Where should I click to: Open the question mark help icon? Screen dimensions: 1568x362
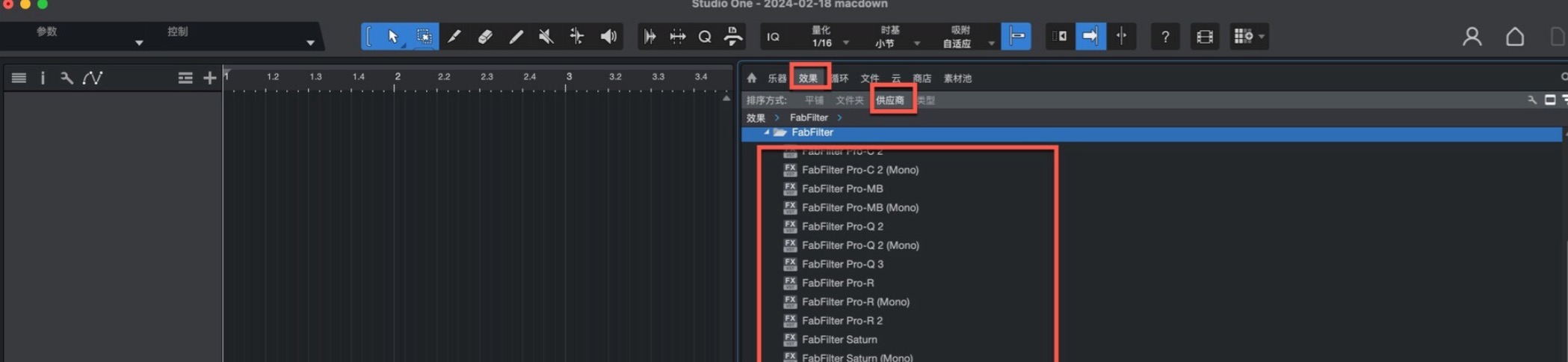(x=1165, y=37)
